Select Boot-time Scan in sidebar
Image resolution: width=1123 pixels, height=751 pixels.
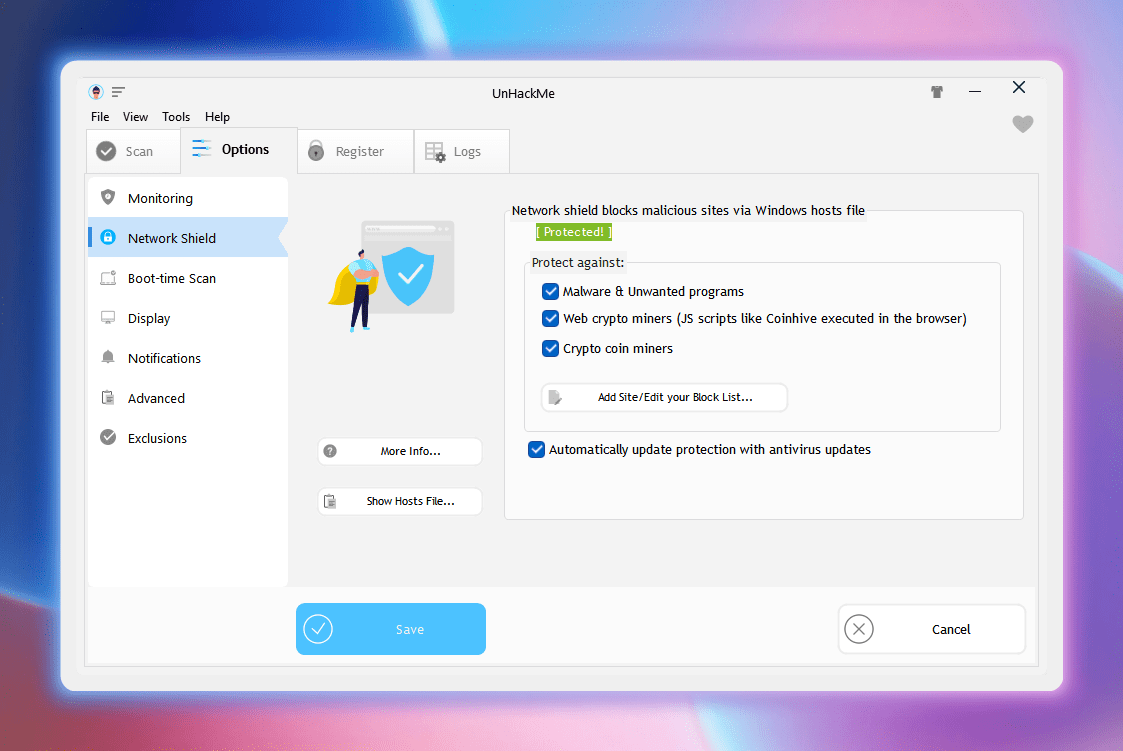tap(171, 278)
